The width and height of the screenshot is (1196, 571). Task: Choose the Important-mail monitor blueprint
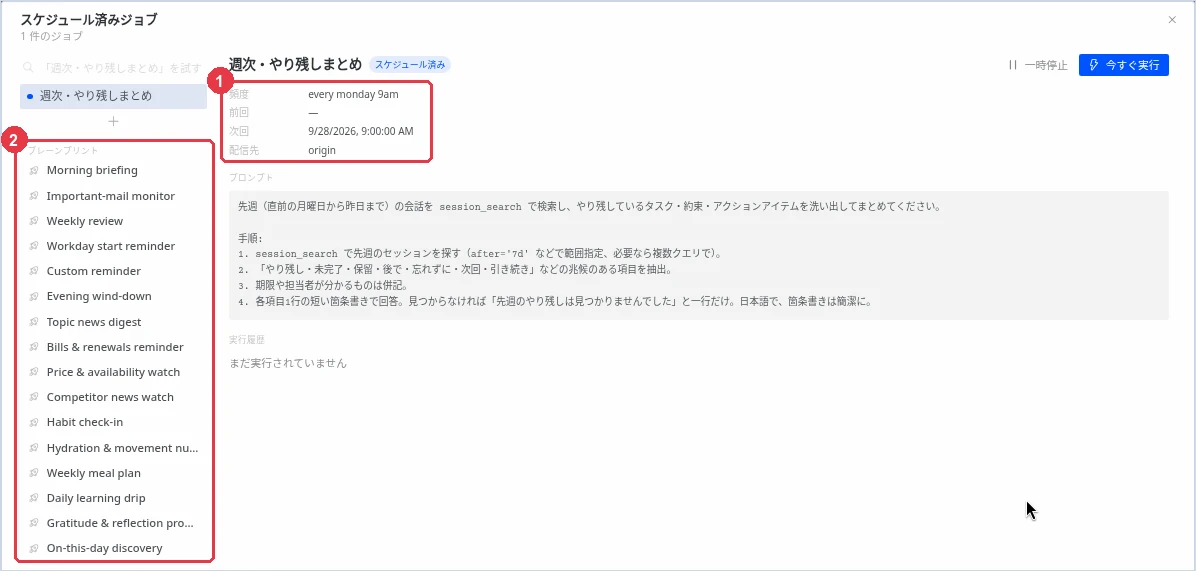click(113, 196)
